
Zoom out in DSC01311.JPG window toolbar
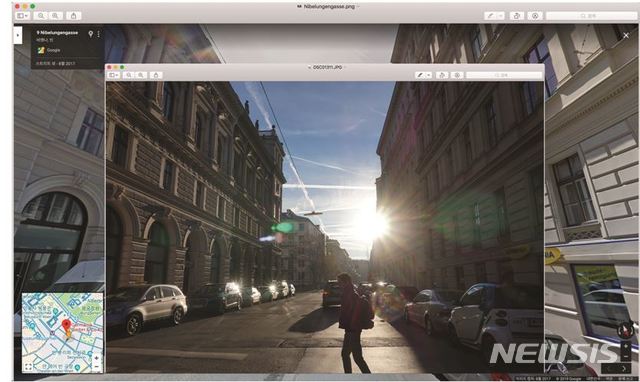129,75
